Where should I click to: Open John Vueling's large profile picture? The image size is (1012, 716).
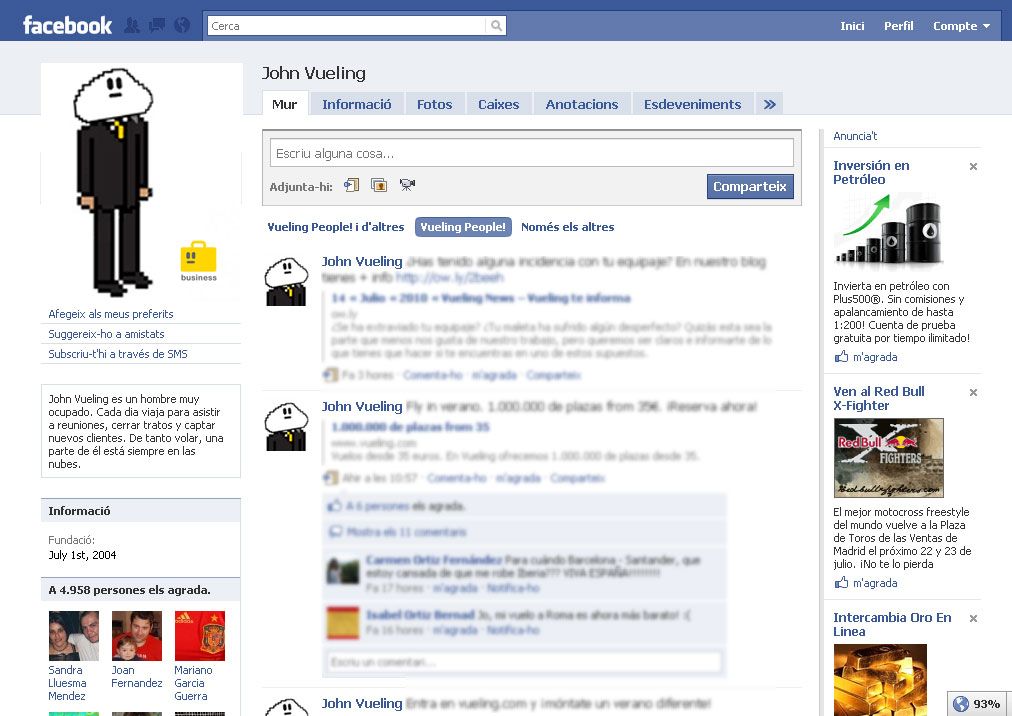pyautogui.click(x=141, y=181)
